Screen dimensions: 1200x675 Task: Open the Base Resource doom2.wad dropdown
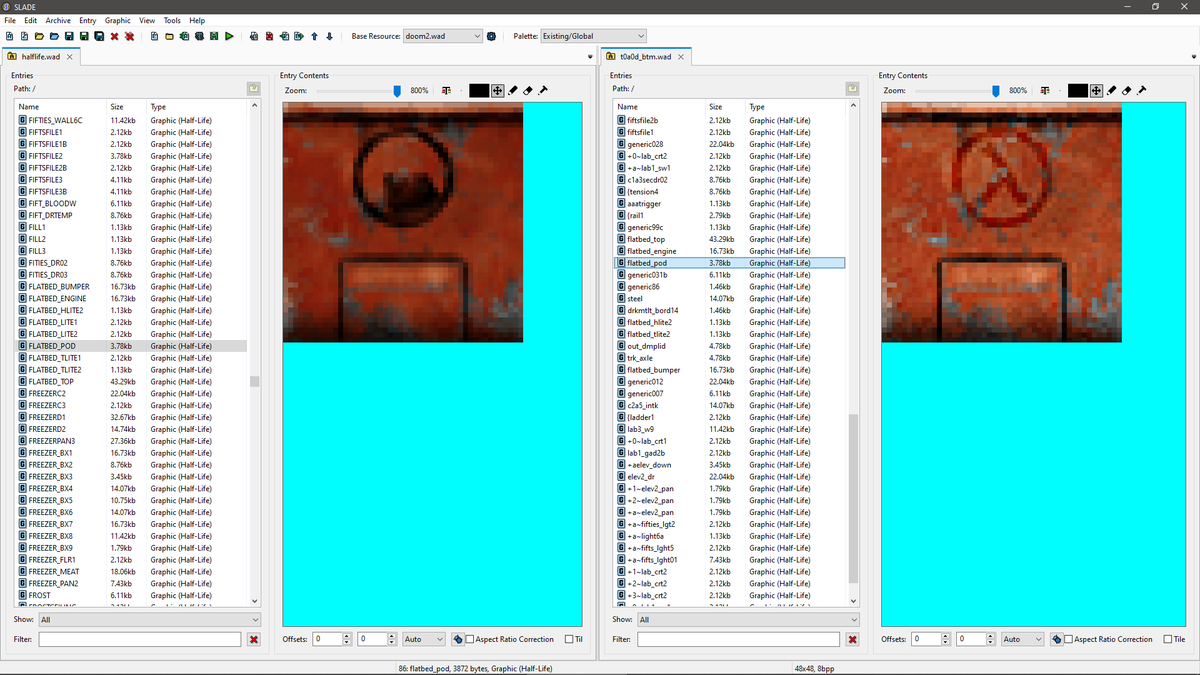(x=442, y=36)
